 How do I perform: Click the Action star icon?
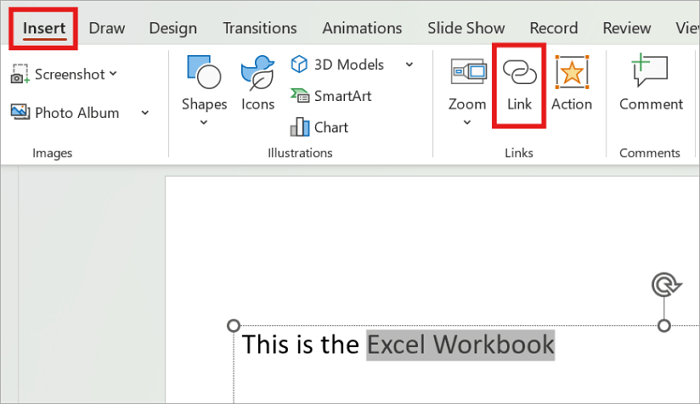[x=572, y=72]
